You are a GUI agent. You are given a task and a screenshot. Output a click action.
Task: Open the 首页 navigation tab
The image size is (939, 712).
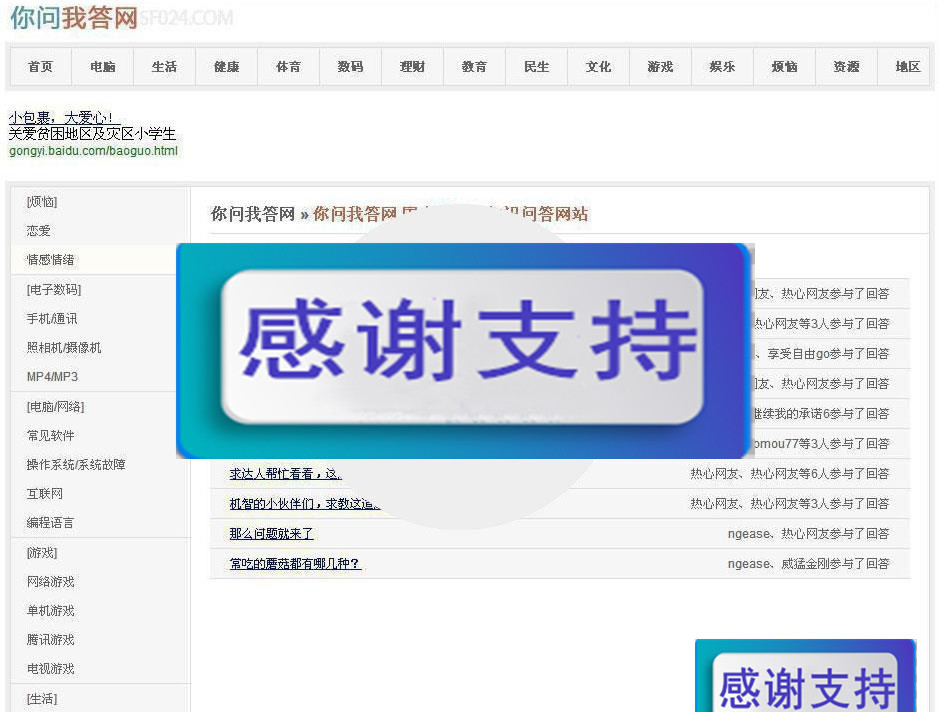pyautogui.click(x=39, y=67)
